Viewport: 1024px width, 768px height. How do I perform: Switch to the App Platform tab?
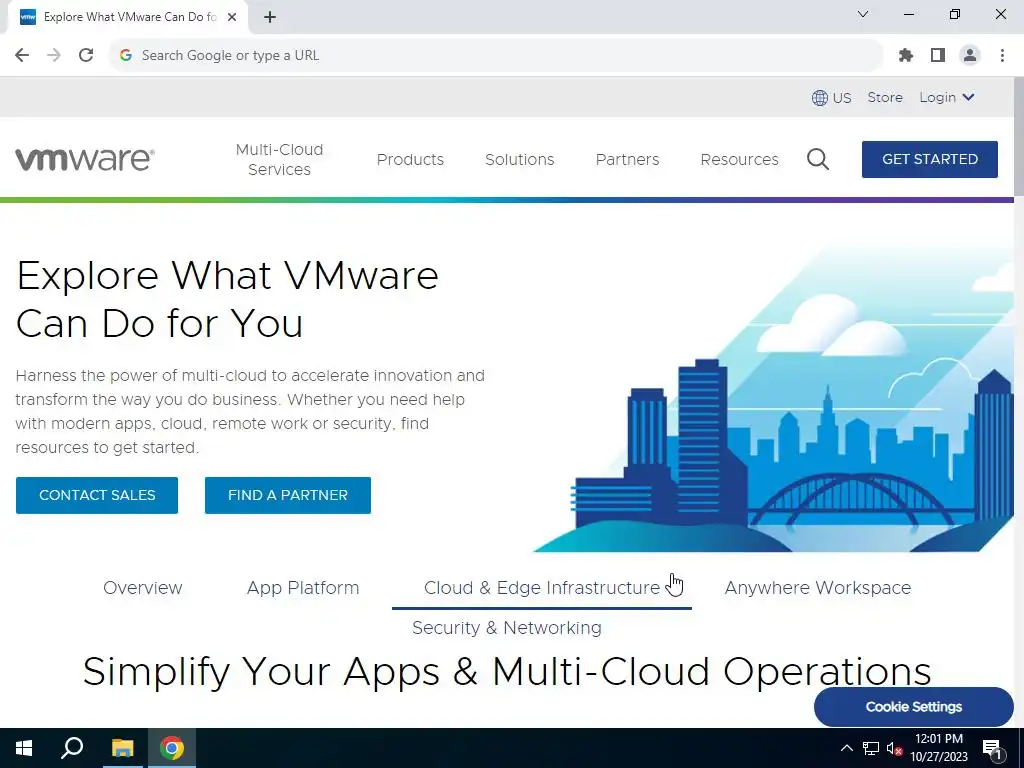coord(303,588)
